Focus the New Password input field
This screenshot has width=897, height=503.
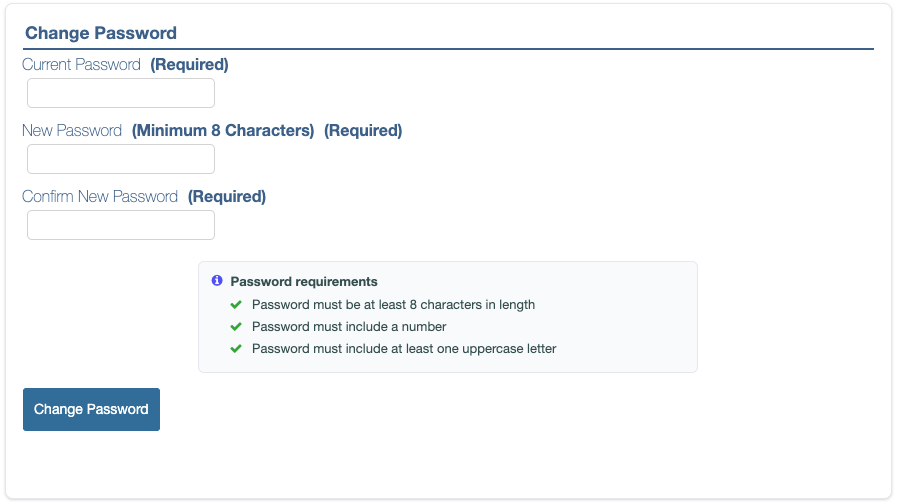coord(121,159)
